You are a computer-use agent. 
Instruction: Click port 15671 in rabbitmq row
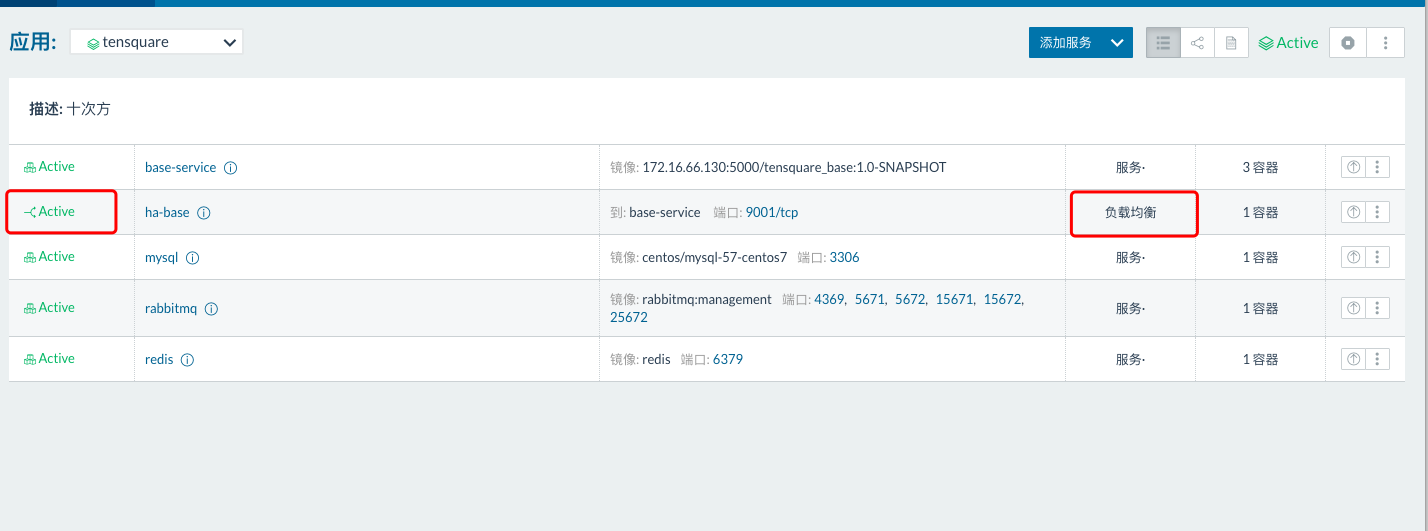point(954,299)
